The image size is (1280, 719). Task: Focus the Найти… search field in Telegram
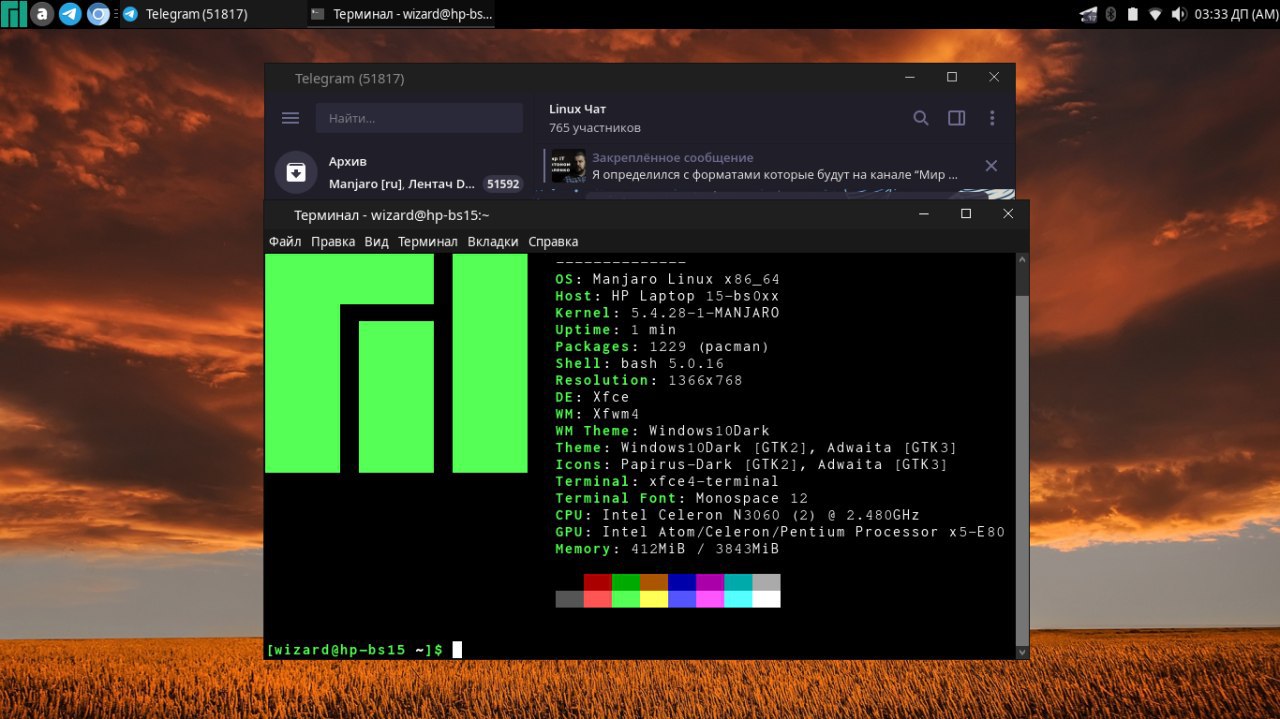click(419, 118)
